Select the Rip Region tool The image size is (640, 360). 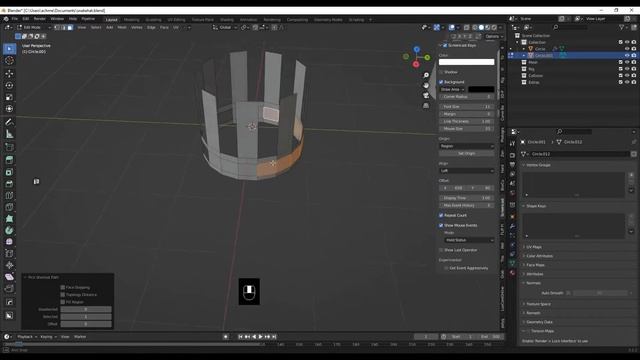coord(9,289)
